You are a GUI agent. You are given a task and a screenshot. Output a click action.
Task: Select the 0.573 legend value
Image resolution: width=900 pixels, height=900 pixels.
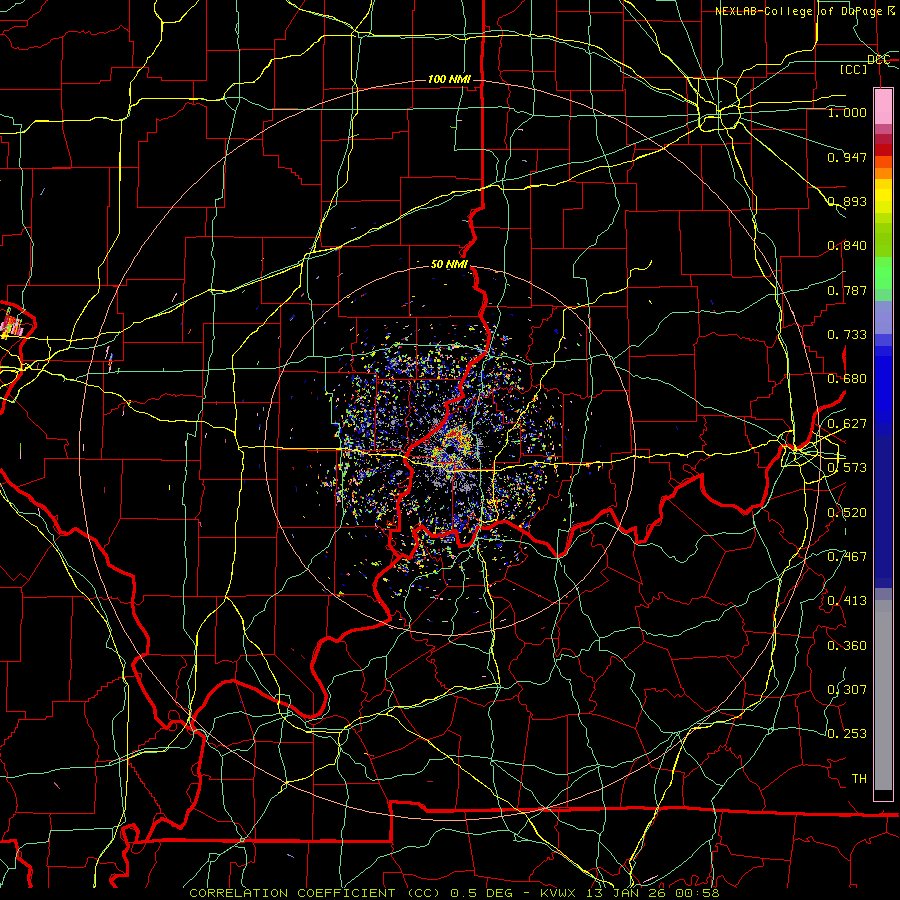point(847,468)
